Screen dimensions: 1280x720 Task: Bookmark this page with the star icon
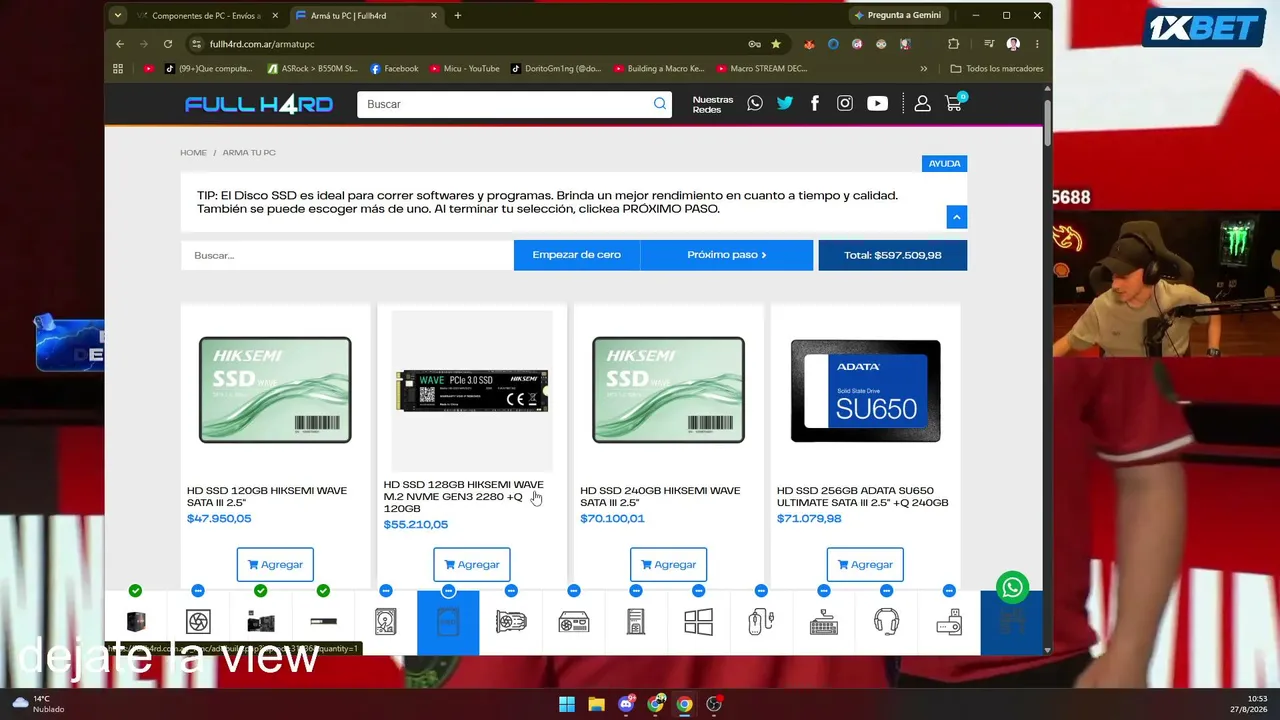776,44
